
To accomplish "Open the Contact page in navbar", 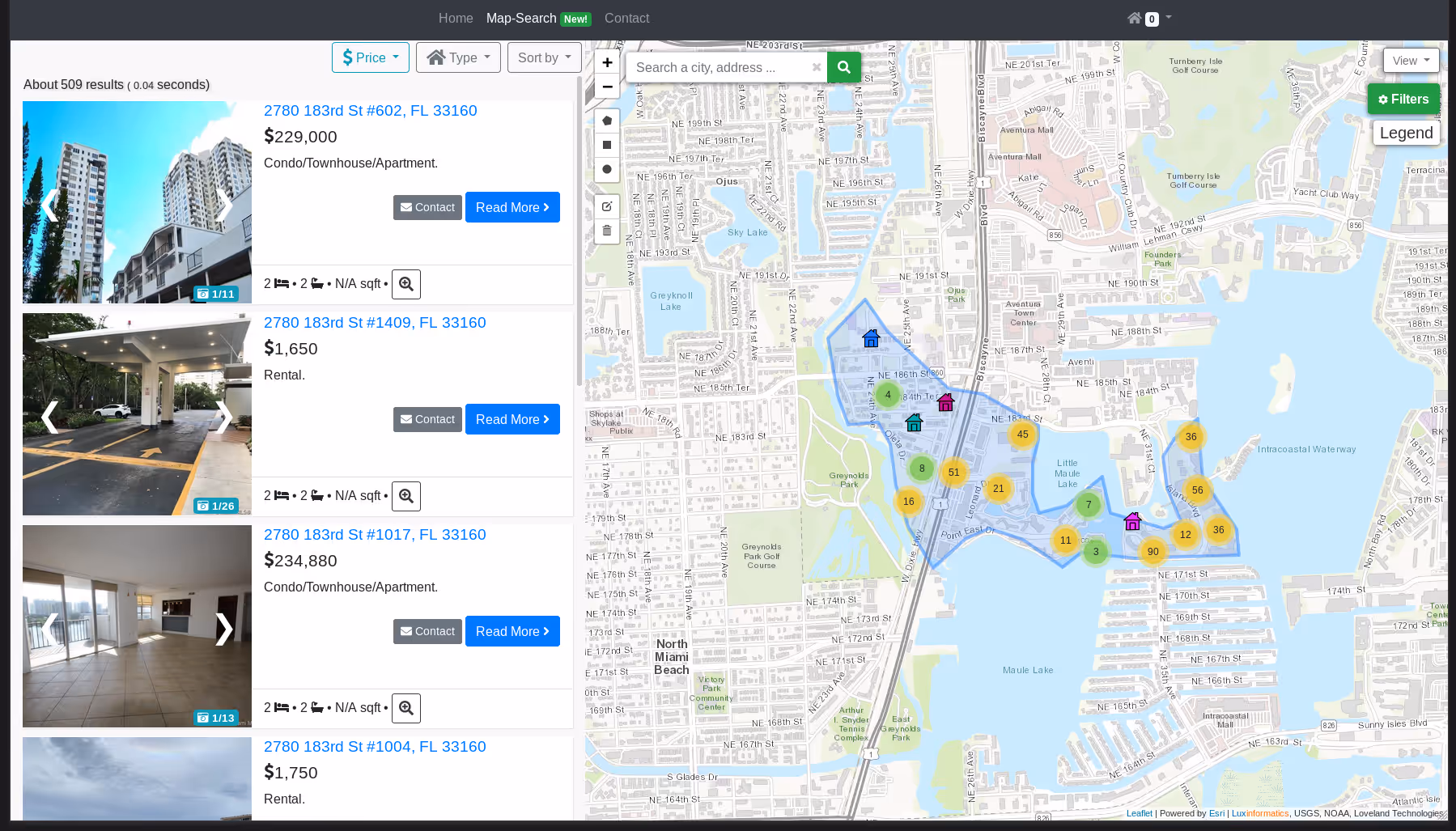I will pos(626,18).
